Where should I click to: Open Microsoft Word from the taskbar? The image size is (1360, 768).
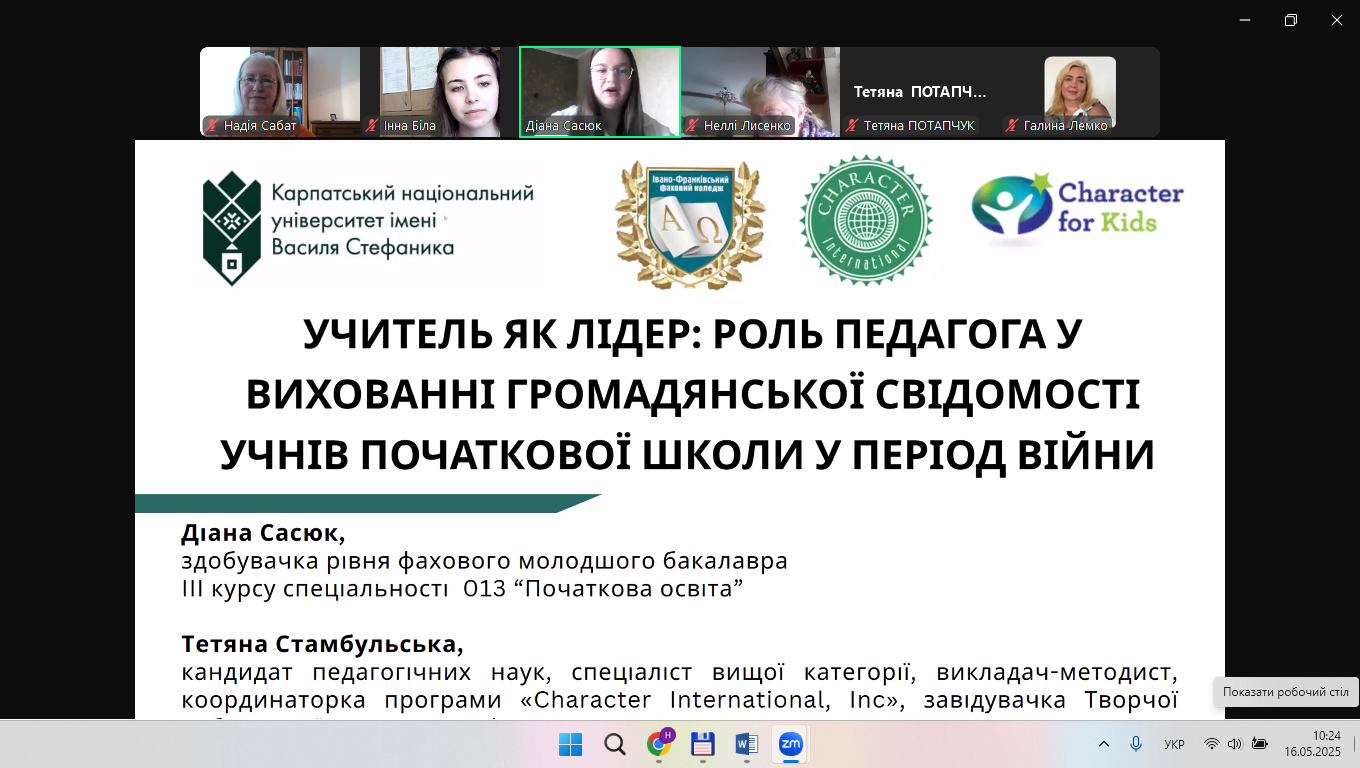click(744, 744)
